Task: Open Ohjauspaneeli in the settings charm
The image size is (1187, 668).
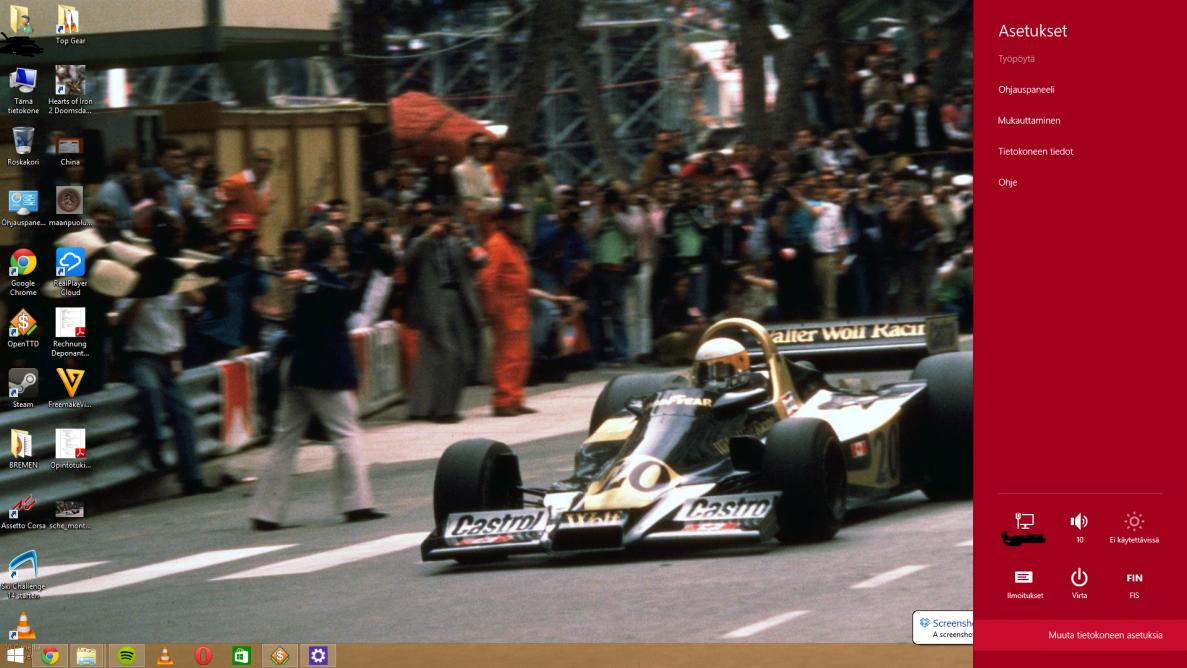Action: point(1026,89)
